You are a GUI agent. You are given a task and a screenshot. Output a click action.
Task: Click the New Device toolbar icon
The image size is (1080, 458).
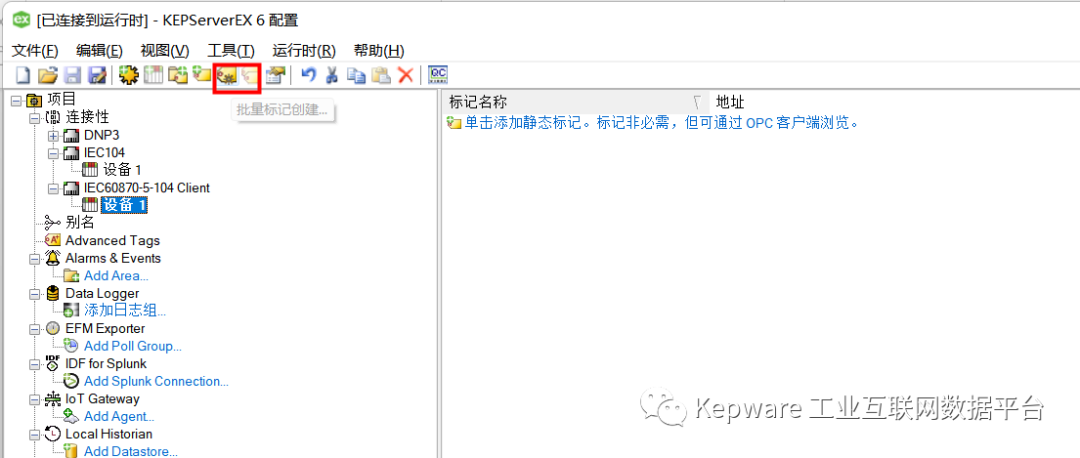click(152, 75)
